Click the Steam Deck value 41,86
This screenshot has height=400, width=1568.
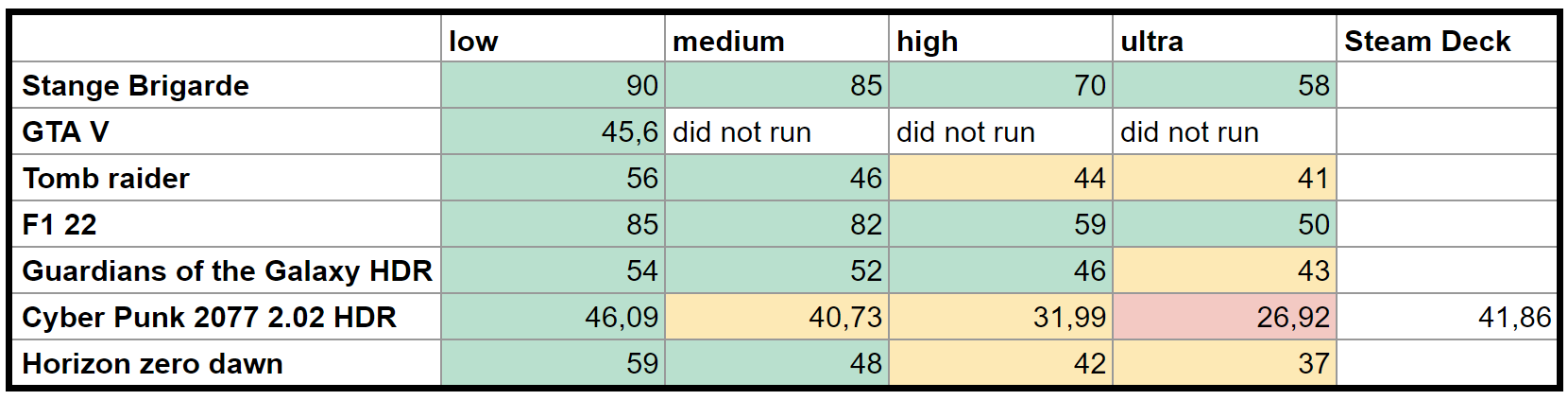click(1446, 317)
